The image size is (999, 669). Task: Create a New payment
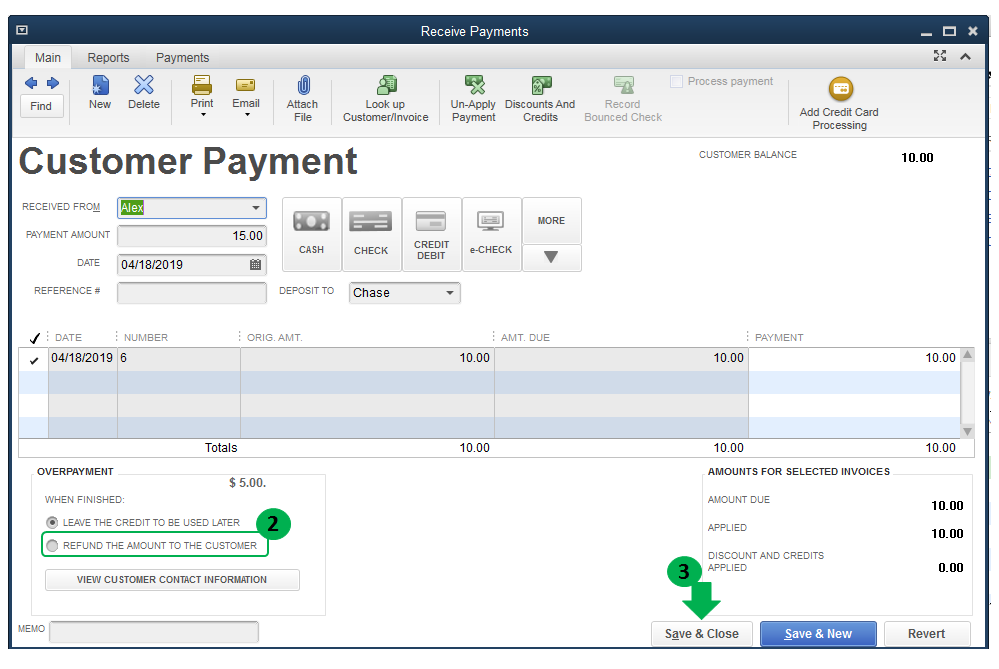[100, 93]
